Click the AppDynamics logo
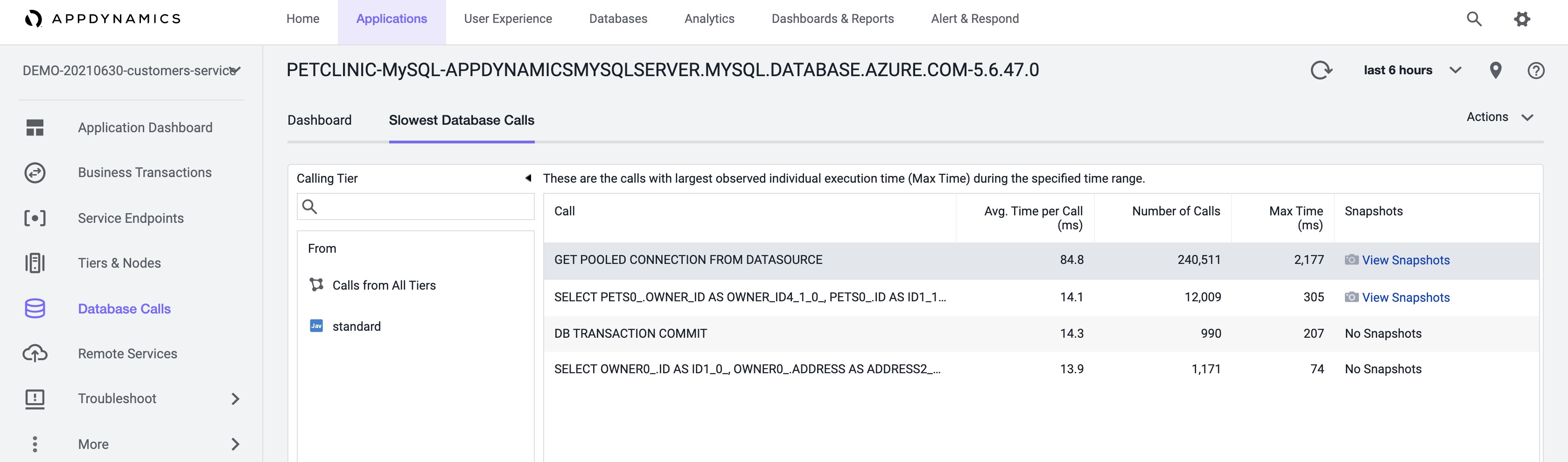Screen dimensions: 1568x462 tap(103, 19)
